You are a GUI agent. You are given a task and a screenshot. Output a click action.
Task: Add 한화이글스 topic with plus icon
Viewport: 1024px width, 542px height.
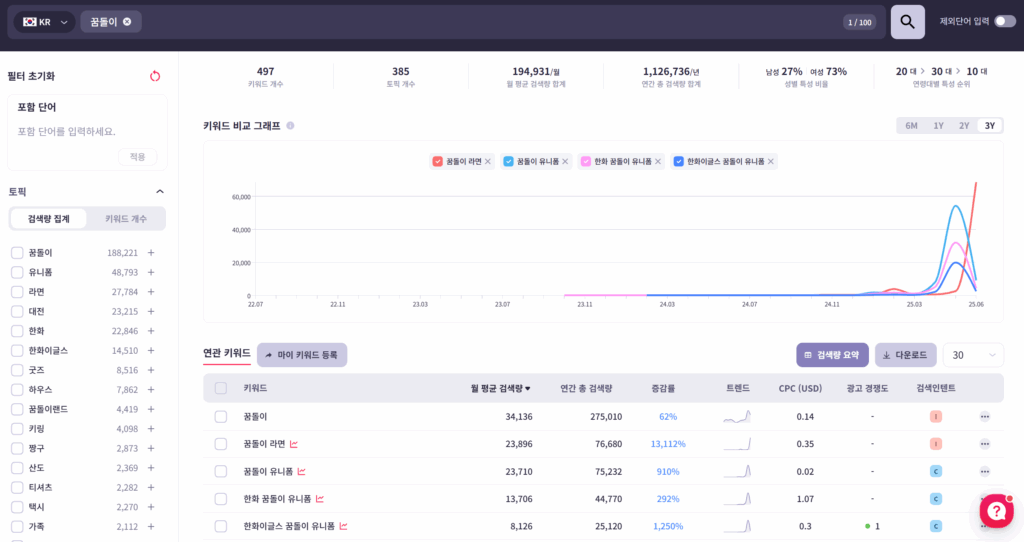point(151,351)
